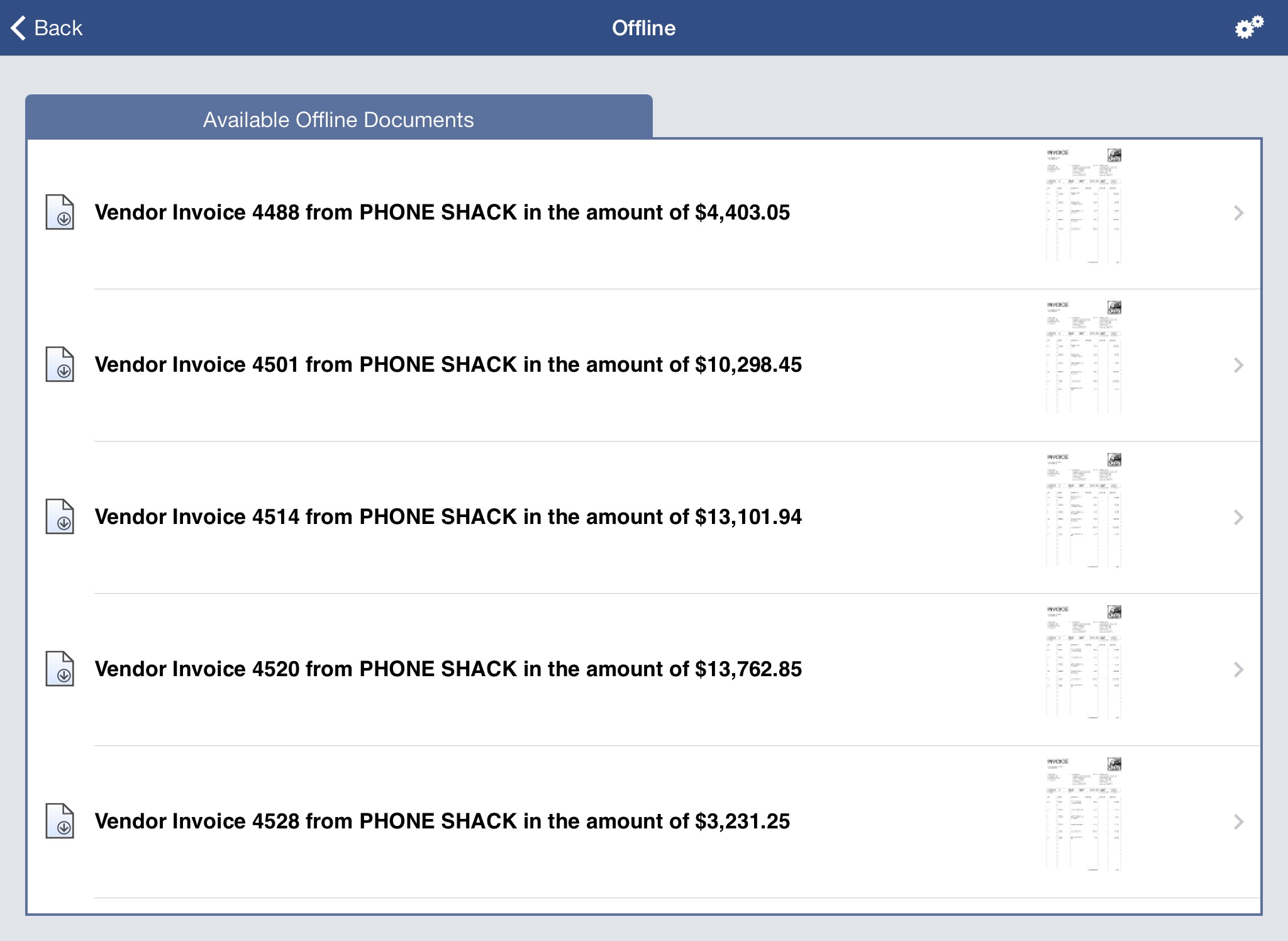Tap the download document icon for Invoice 4514

coord(60,516)
